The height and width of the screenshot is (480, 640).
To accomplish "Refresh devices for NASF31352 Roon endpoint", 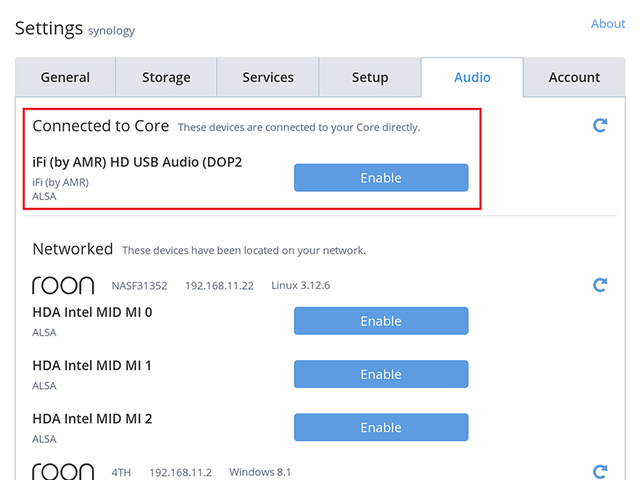I will pos(600,286).
